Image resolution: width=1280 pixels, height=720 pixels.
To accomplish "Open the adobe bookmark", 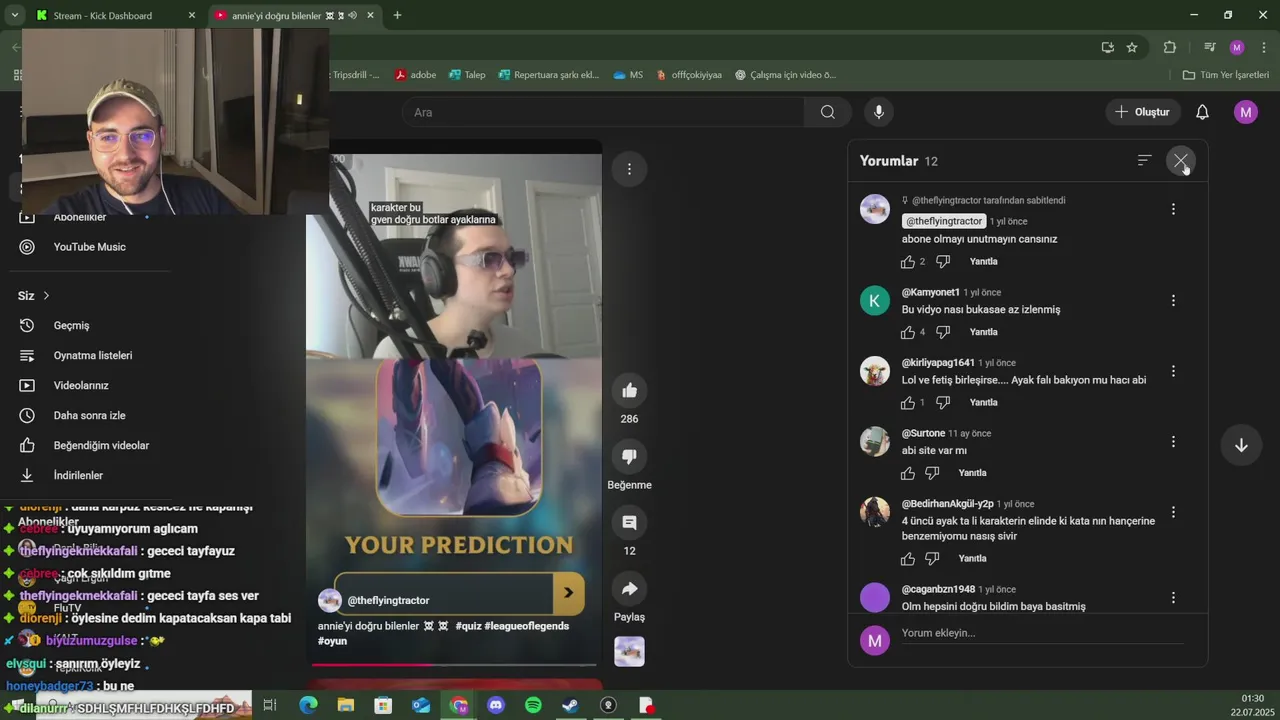I will click(415, 75).
